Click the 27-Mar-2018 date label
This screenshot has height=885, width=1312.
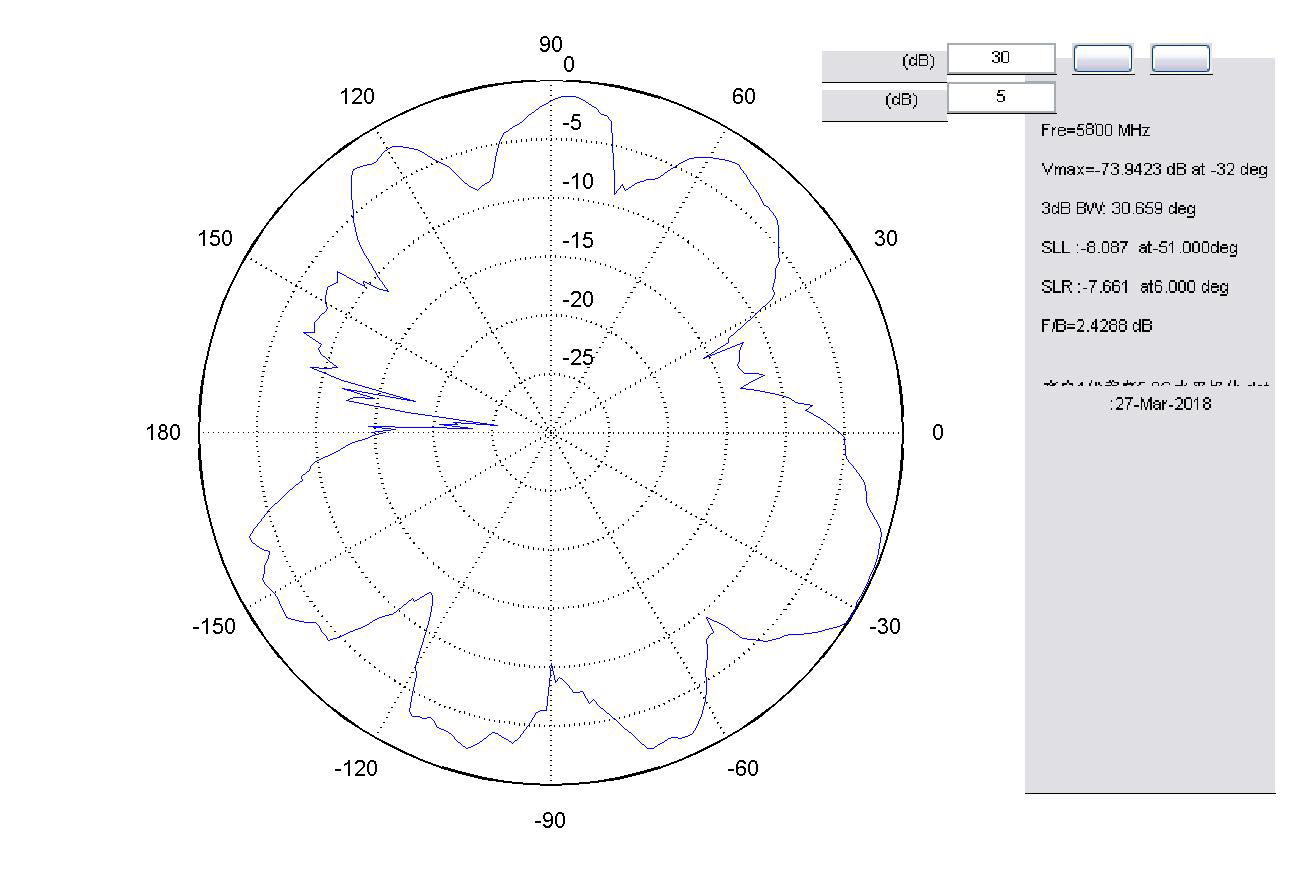(x=1160, y=404)
